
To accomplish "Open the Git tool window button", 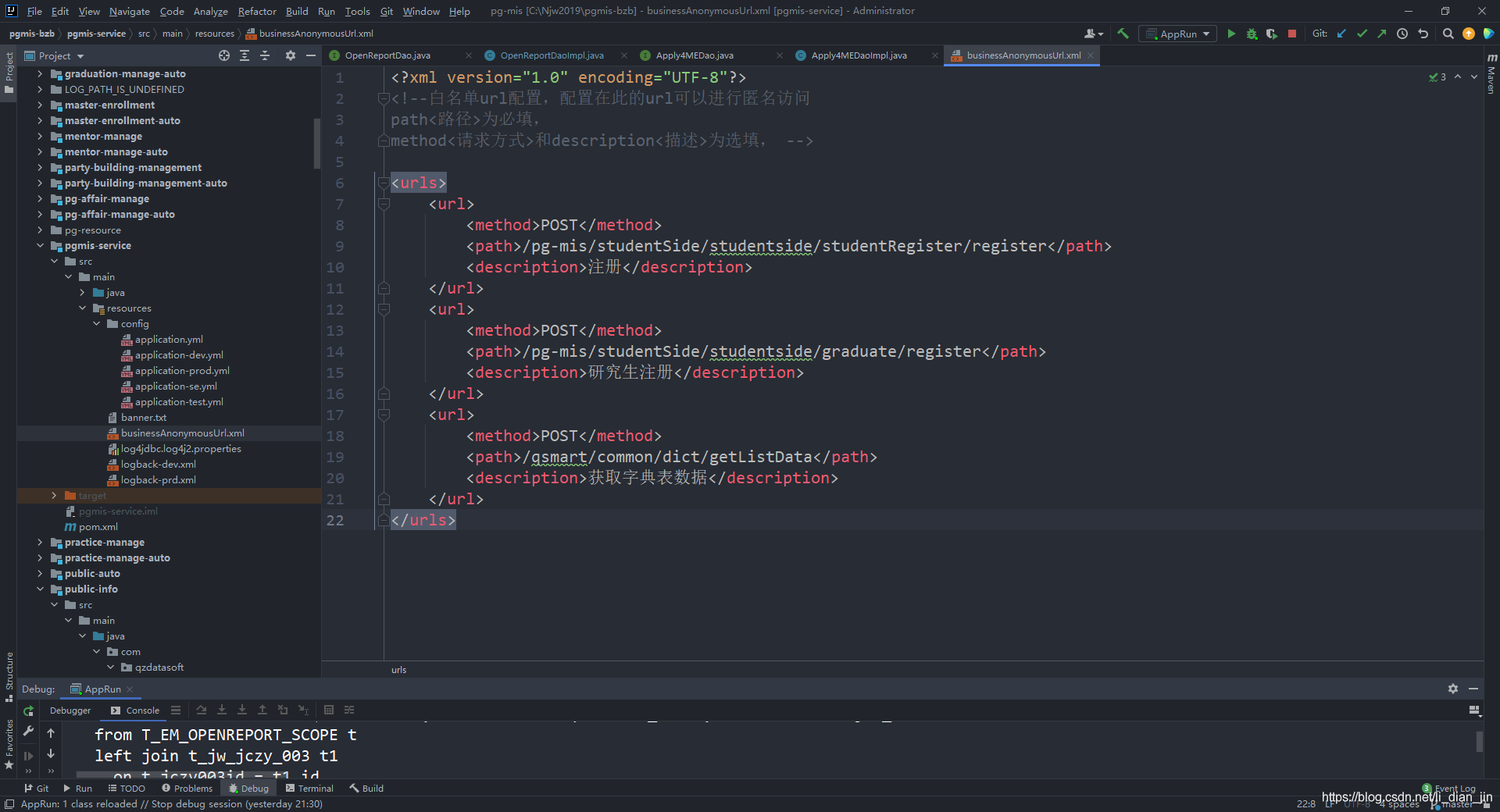I will coord(36,789).
